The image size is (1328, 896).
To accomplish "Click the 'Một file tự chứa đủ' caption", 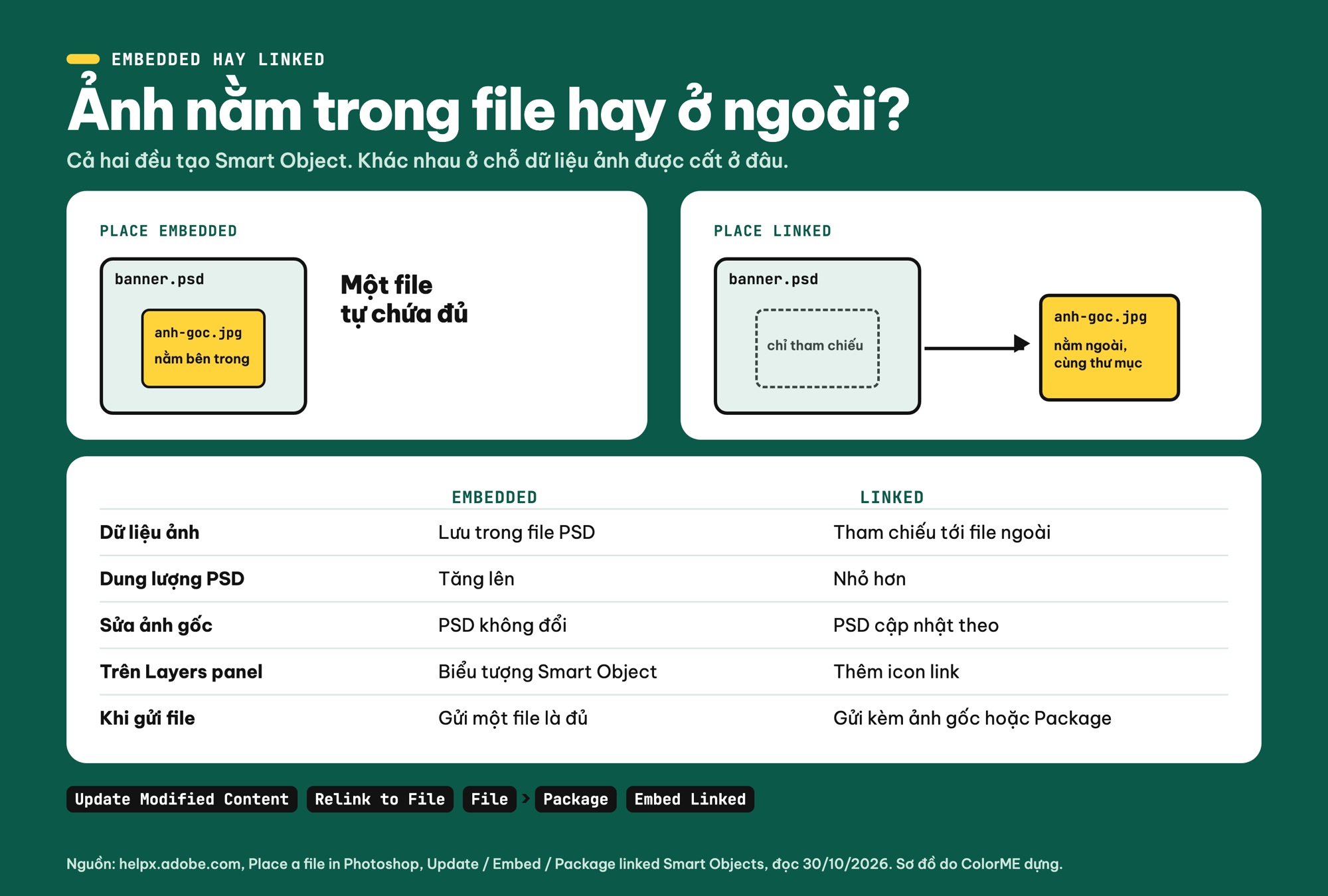I will pos(404,299).
